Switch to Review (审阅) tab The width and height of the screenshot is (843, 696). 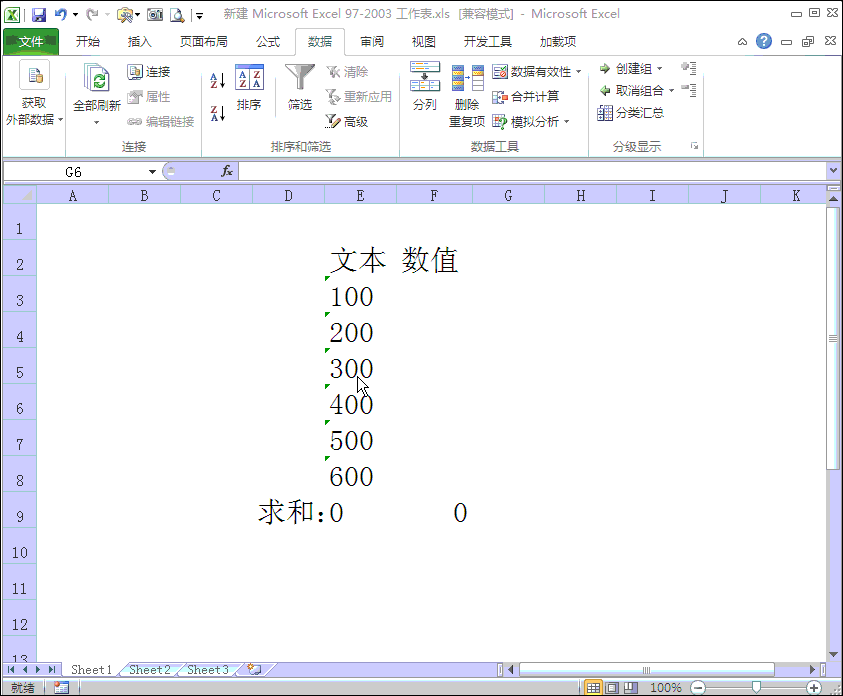(x=372, y=41)
